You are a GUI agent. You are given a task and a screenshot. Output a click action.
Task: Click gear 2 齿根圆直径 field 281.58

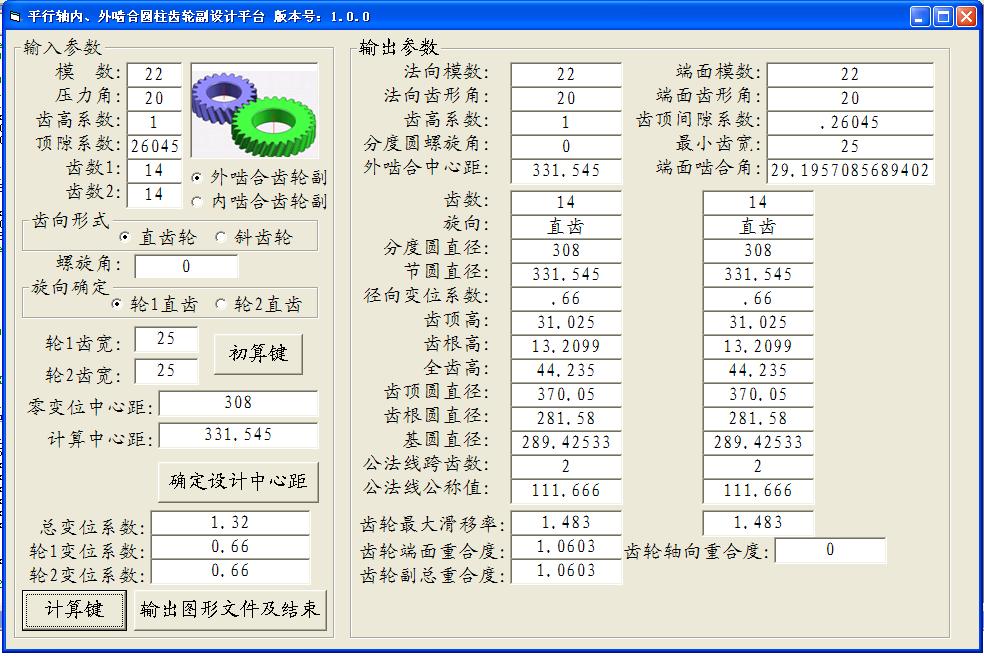click(x=758, y=418)
